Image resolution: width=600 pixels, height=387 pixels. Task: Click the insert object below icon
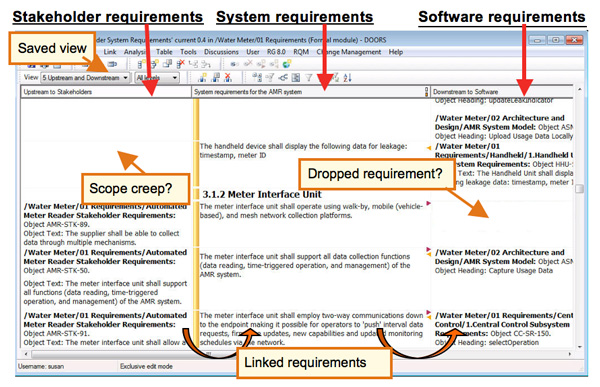click(x=154, y=64)
